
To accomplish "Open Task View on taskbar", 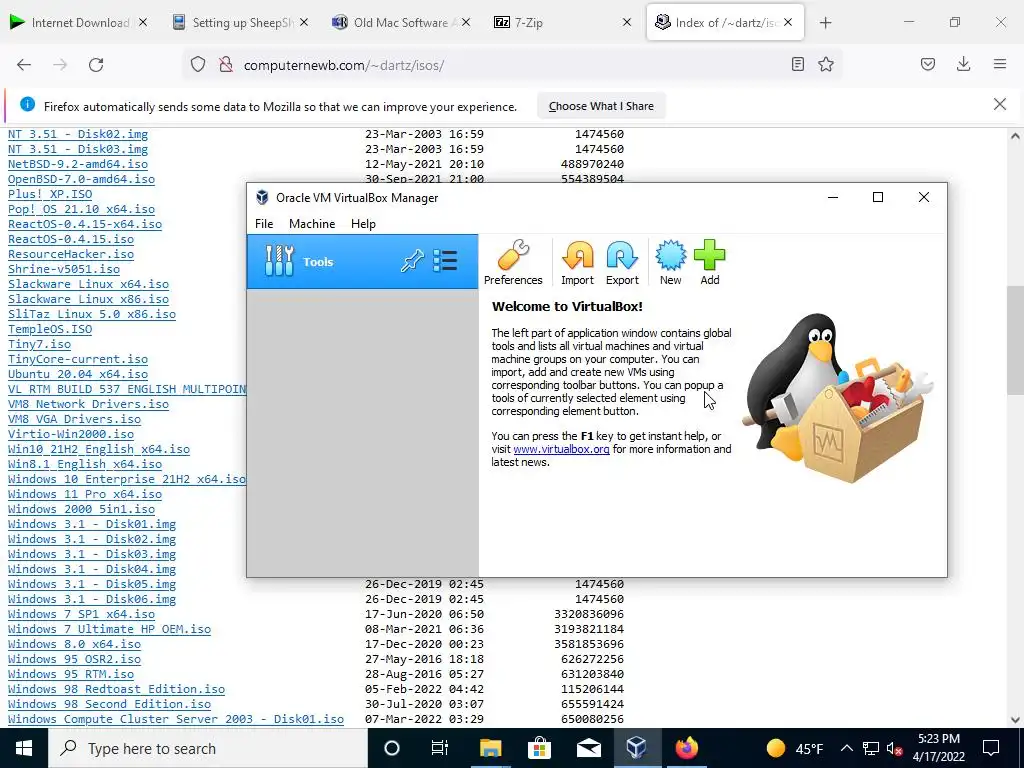I will pyautogui.click(x=440, y=748).
